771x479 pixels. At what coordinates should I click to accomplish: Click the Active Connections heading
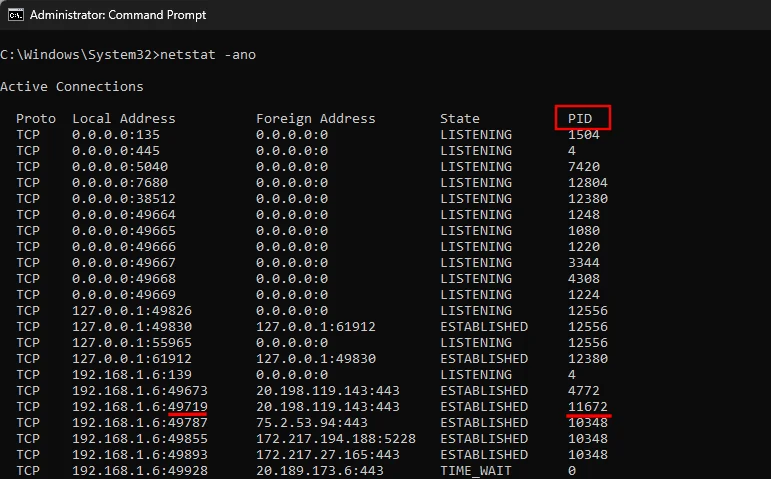click(x=72, y=87)
